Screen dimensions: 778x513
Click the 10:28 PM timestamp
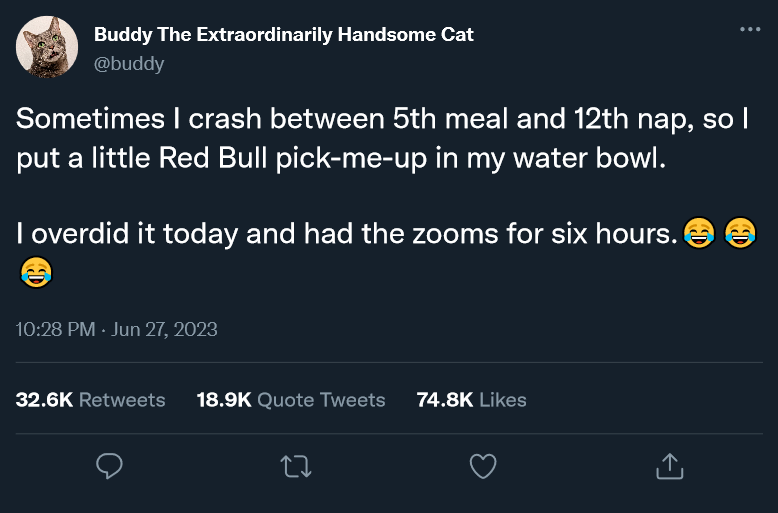coord(56,329)
